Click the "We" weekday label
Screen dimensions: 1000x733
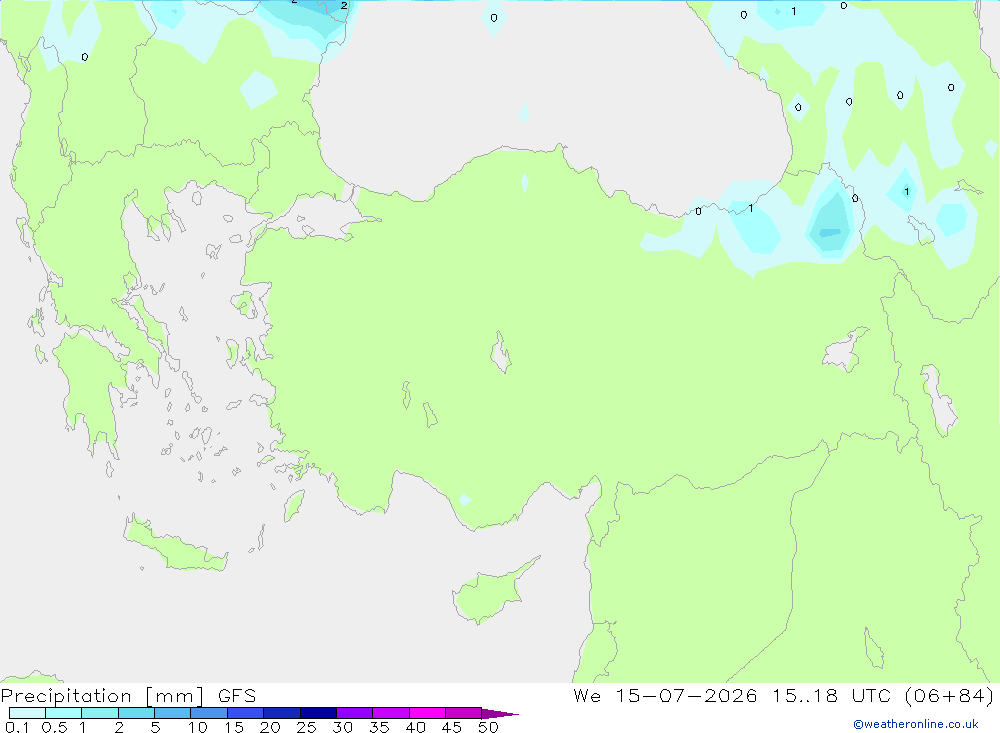click(587, 695)
